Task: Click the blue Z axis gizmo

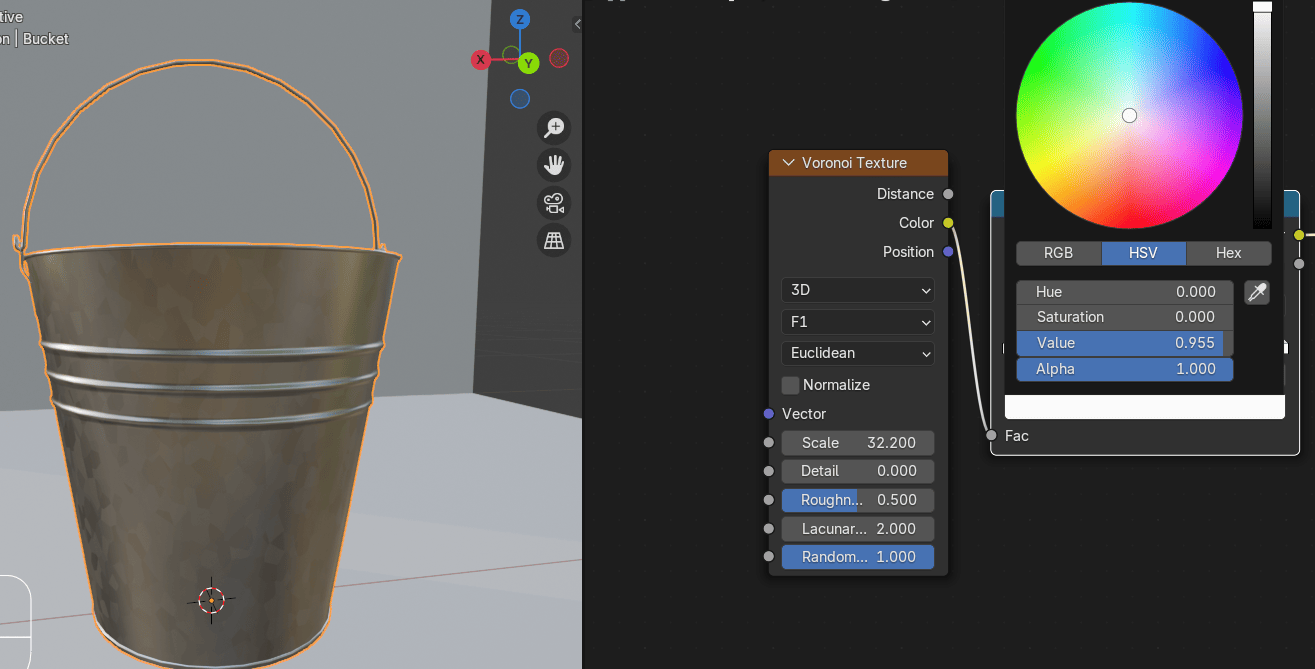Action: [x=520, y=19]
